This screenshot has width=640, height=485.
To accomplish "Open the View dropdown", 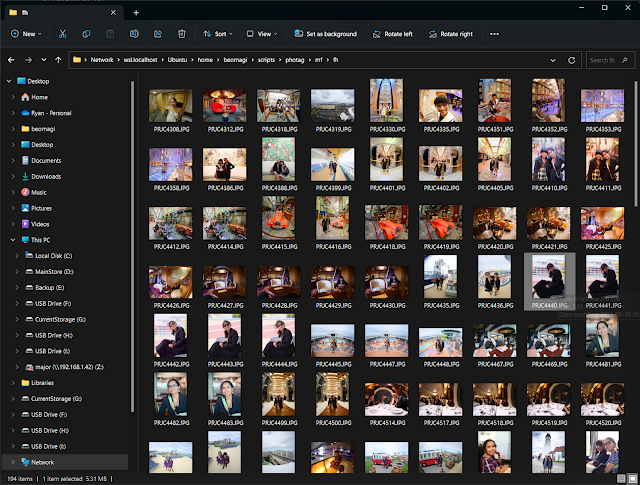I will (262, 34).
